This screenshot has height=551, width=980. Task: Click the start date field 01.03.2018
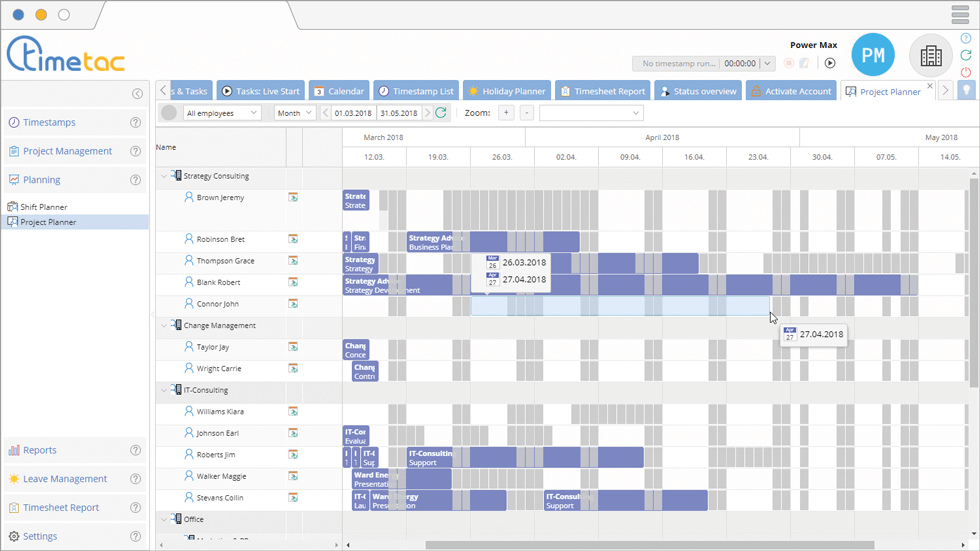354,113
